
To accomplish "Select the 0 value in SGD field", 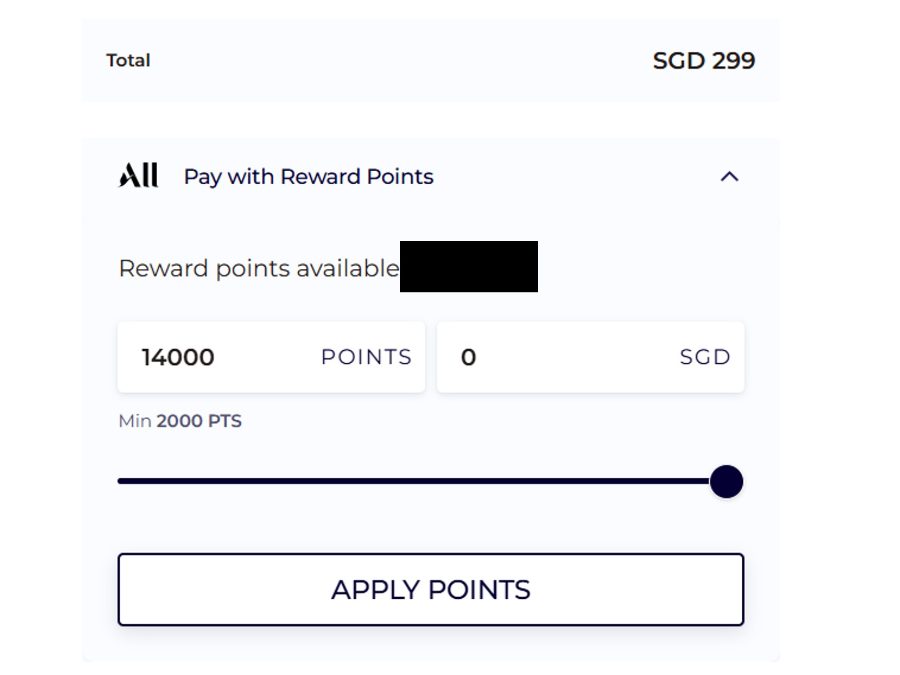I will 468,357.
